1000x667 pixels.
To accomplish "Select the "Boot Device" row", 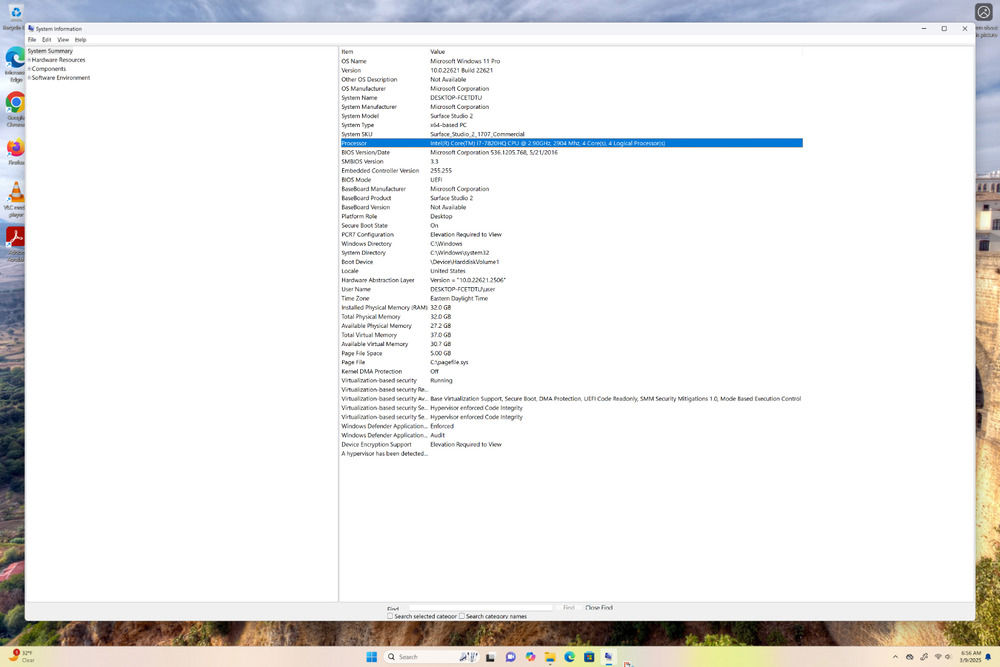I will pyautogui.click(x=571, y=262).
